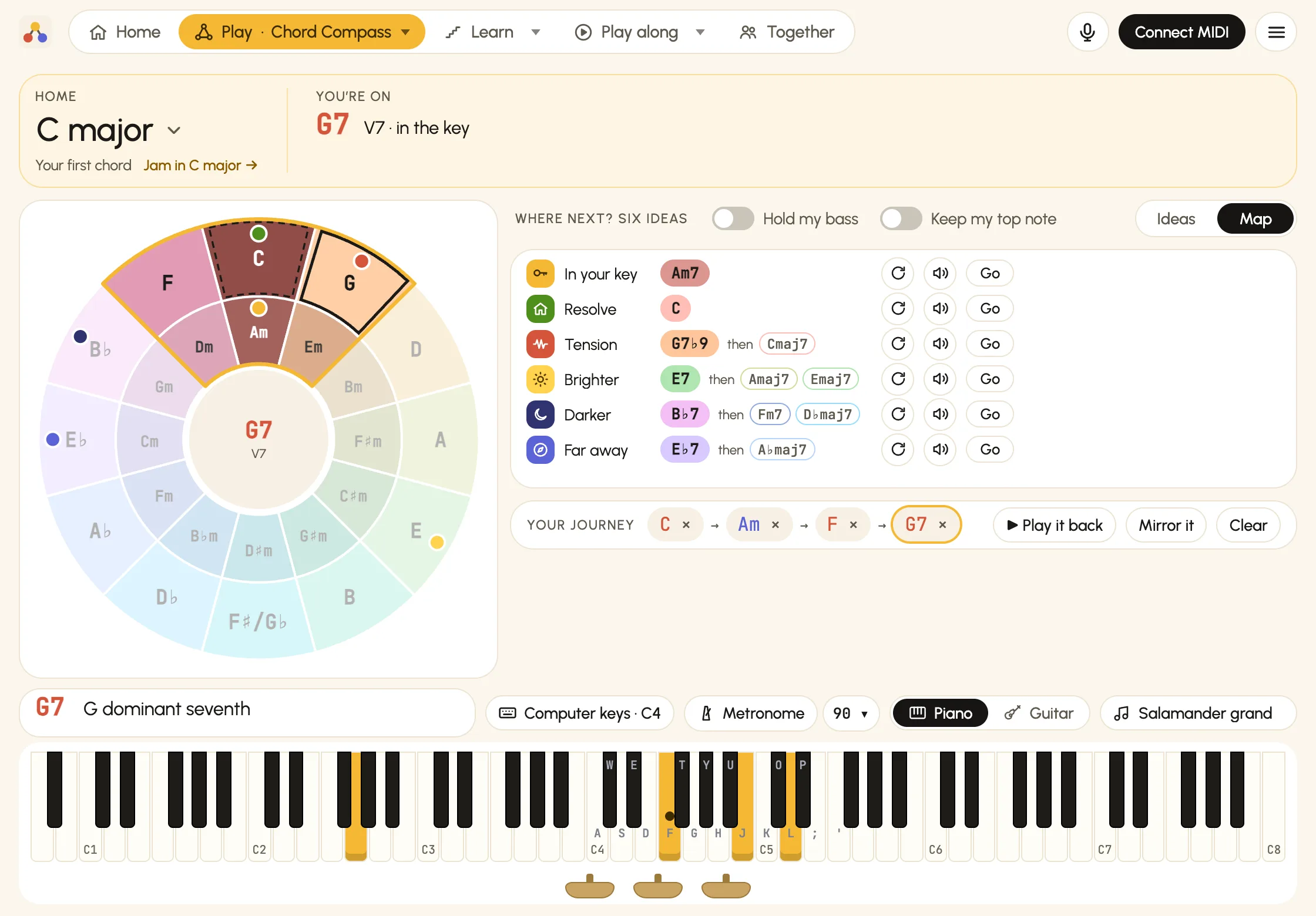This screenshot has height=916, width=1316.
Task: Click the Am7 chord chip
Action: (685, 273)
